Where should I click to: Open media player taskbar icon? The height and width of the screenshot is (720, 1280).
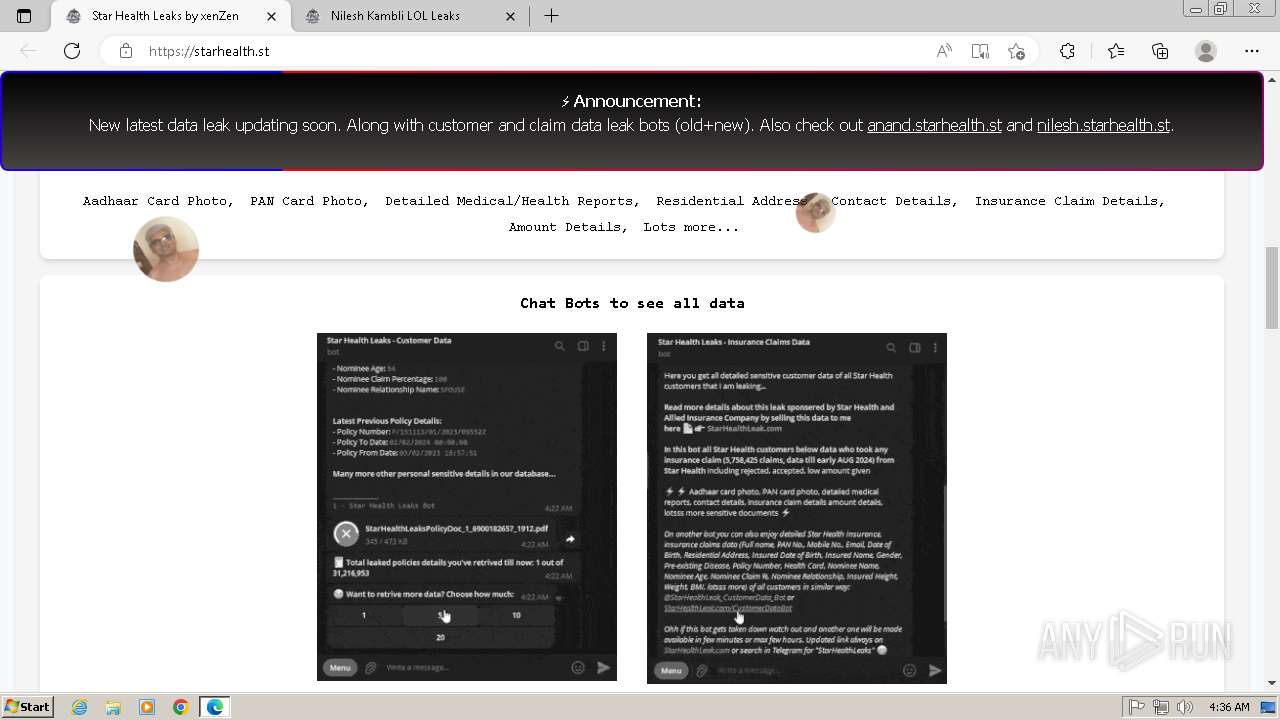pyautogui.click(x=147, y=707)
